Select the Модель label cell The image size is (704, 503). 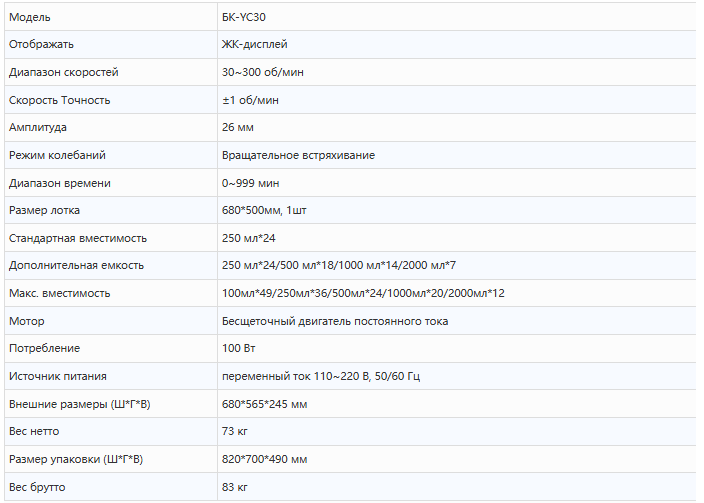[111, 17]
